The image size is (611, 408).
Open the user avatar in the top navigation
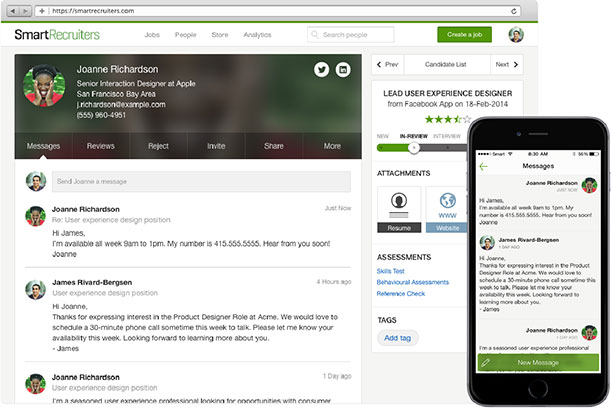pos(516,35)
